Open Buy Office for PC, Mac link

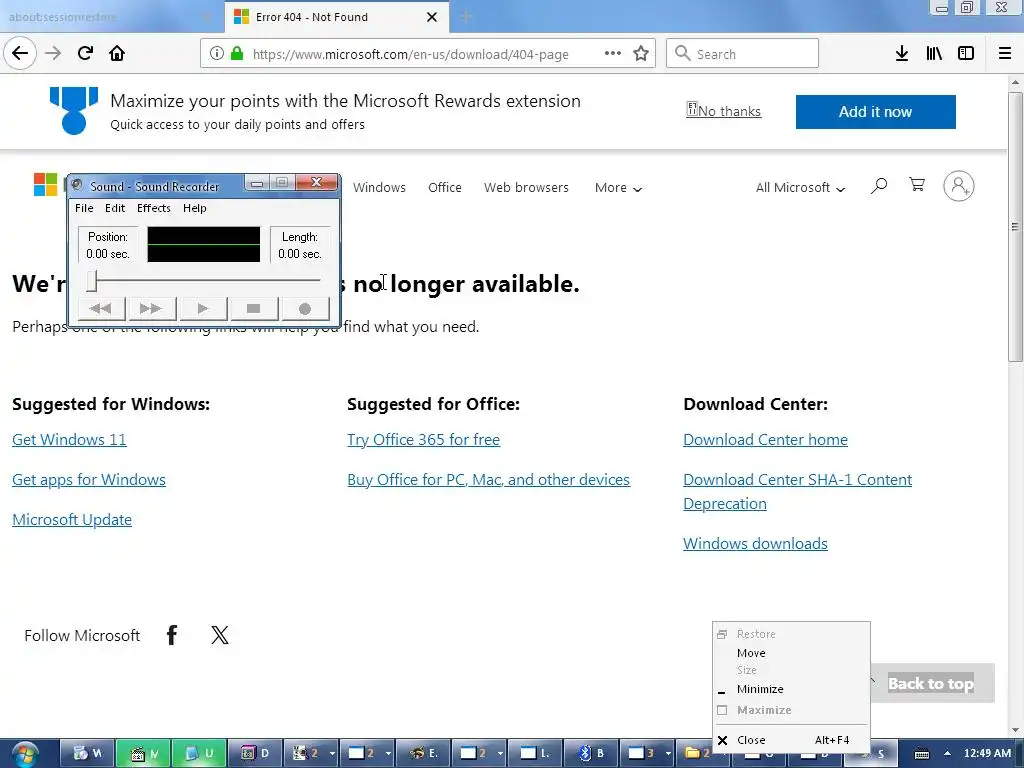point(488,479)
